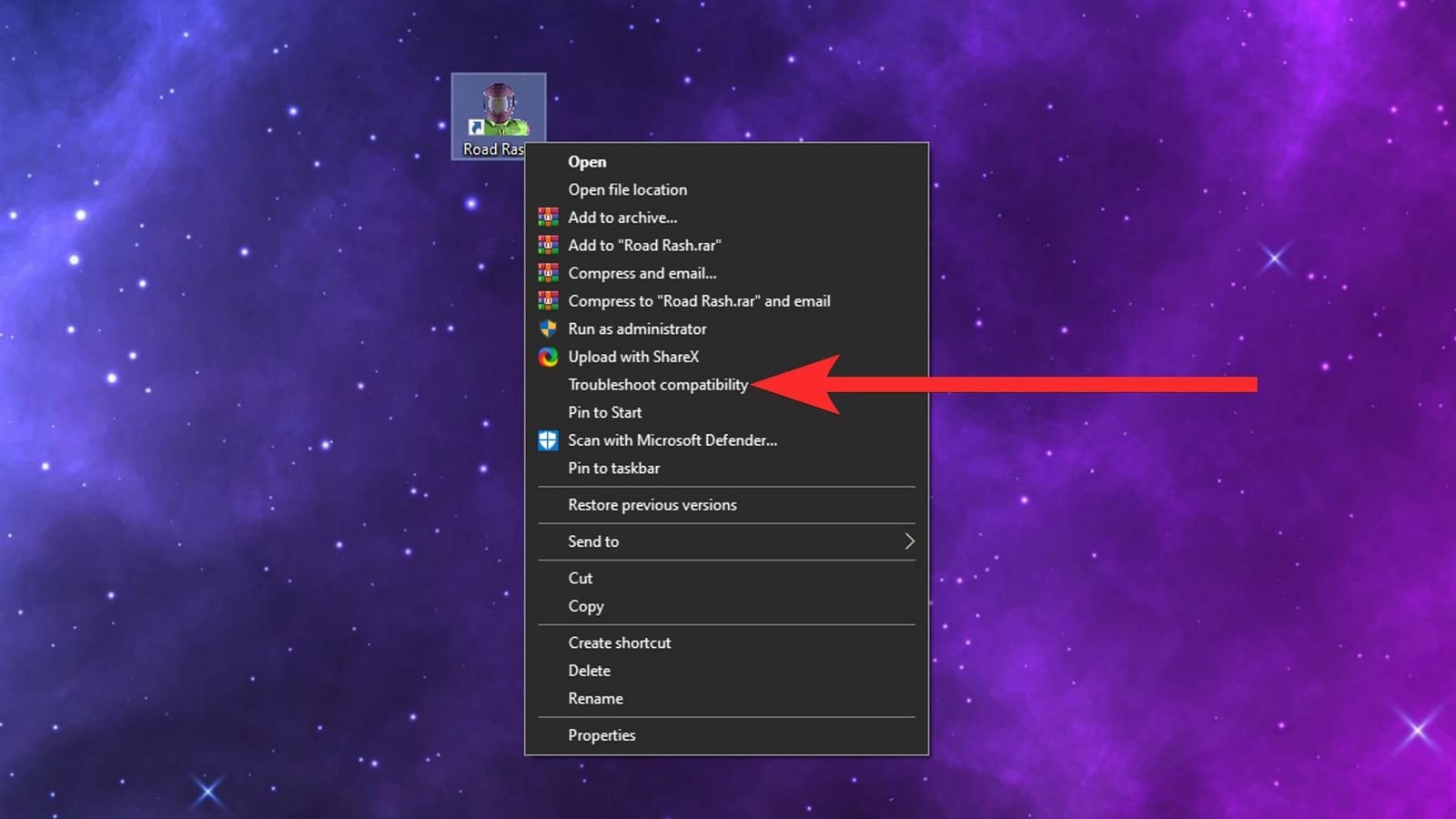Click the Defender shield beside 'Scan with Microsoft Defender'
This screenshot has height=819, width=1456.
(549, 440)
